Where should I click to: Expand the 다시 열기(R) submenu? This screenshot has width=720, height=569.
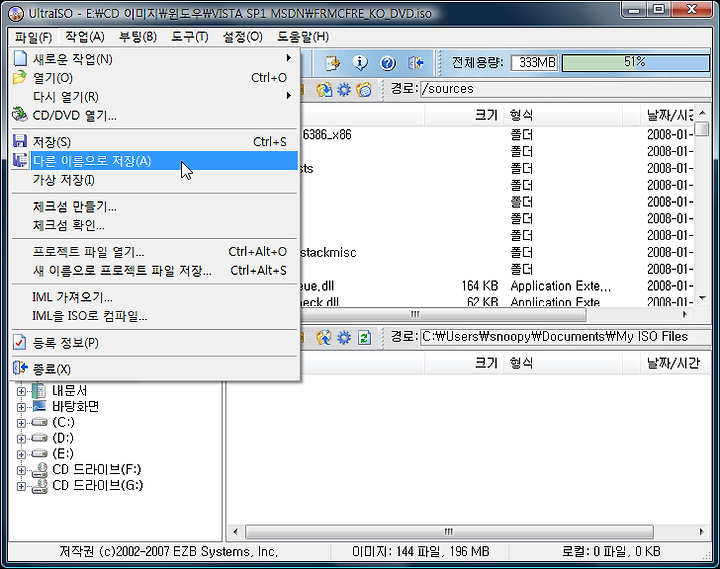[155, 96]
